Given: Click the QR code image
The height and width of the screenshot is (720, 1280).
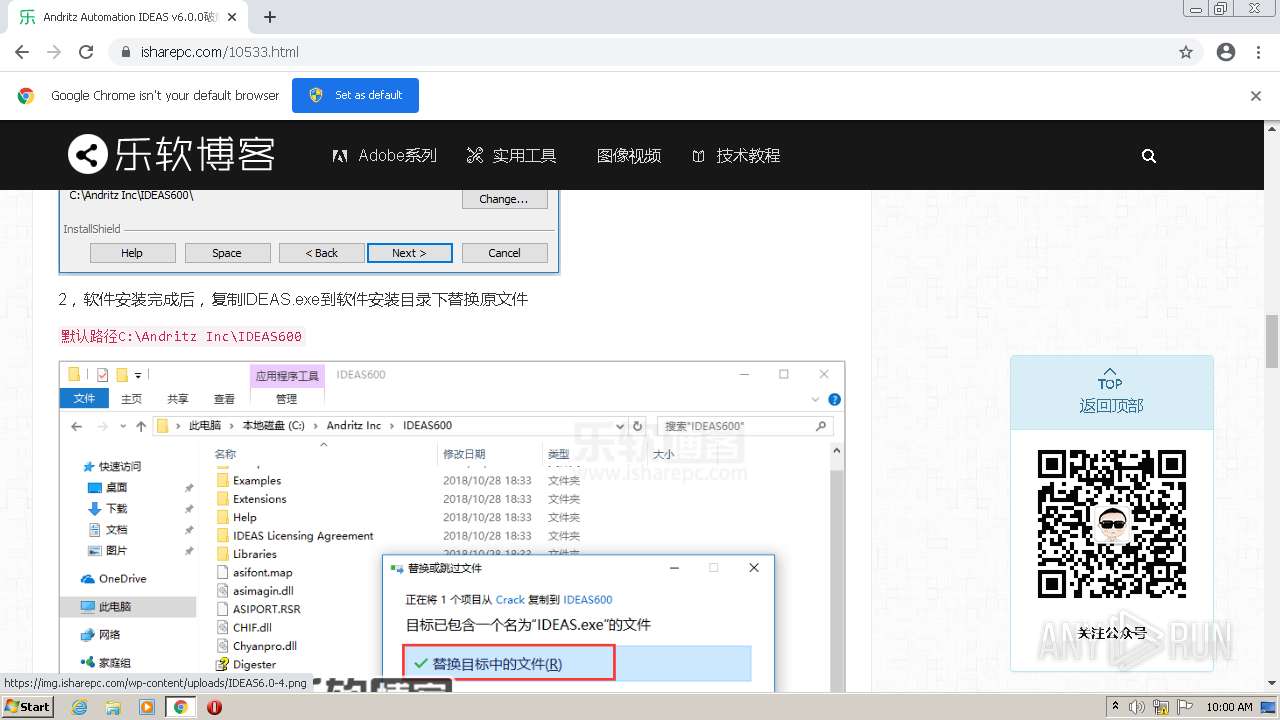Looking at the screenshot, I should click(1111, 524).
